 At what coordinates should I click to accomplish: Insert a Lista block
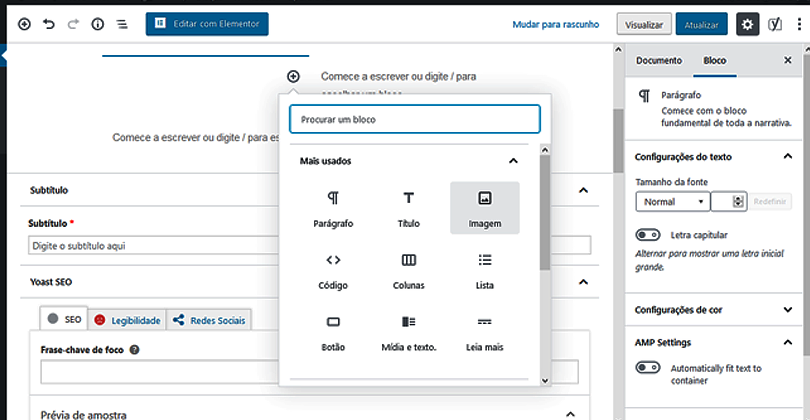click(x=485, y=271)
